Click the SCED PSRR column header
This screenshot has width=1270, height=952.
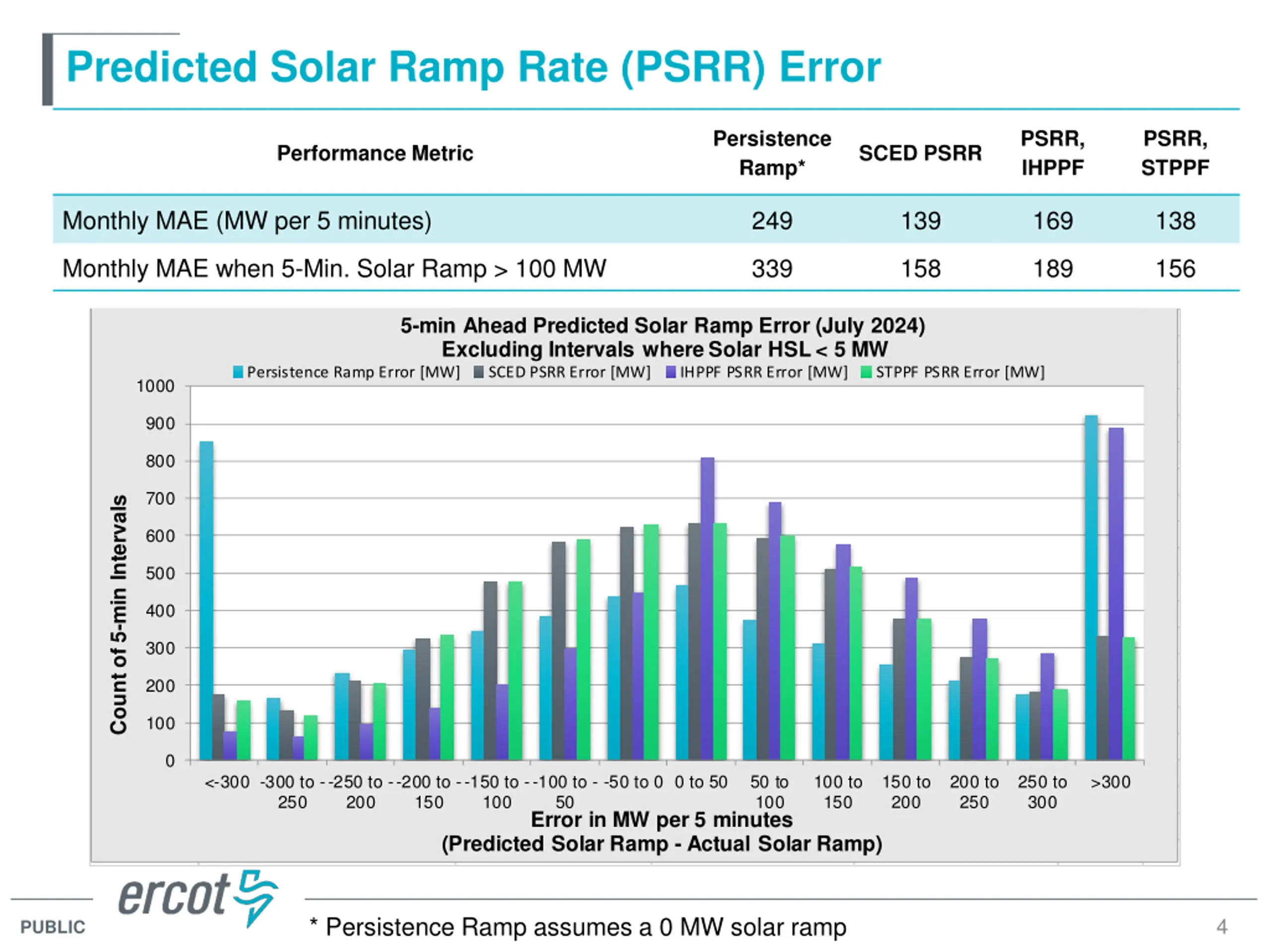point(920,153)
